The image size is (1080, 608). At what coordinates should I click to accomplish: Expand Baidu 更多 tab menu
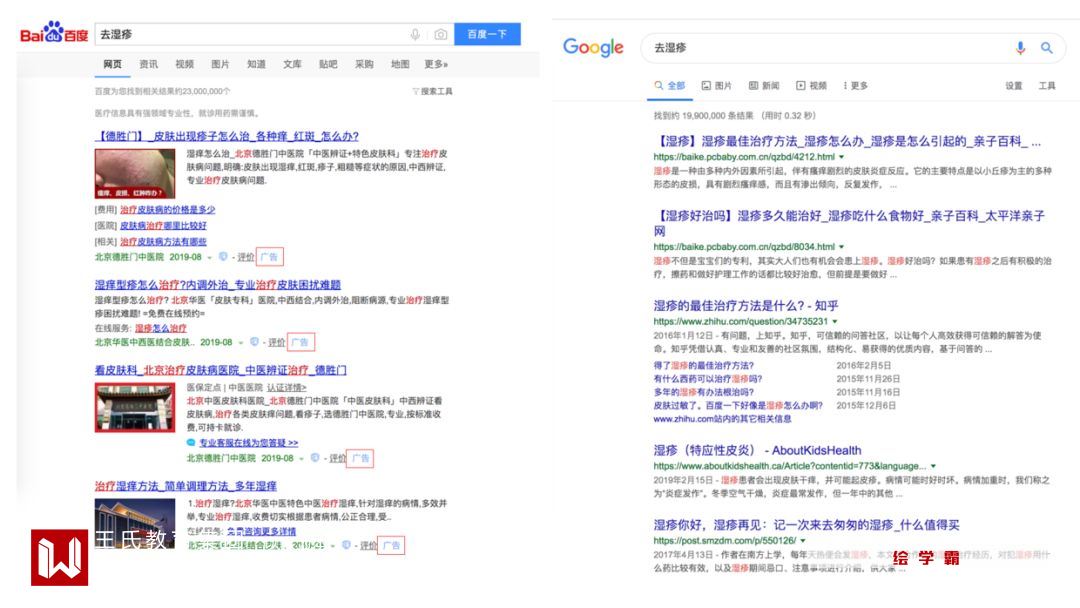coord(436,64)
